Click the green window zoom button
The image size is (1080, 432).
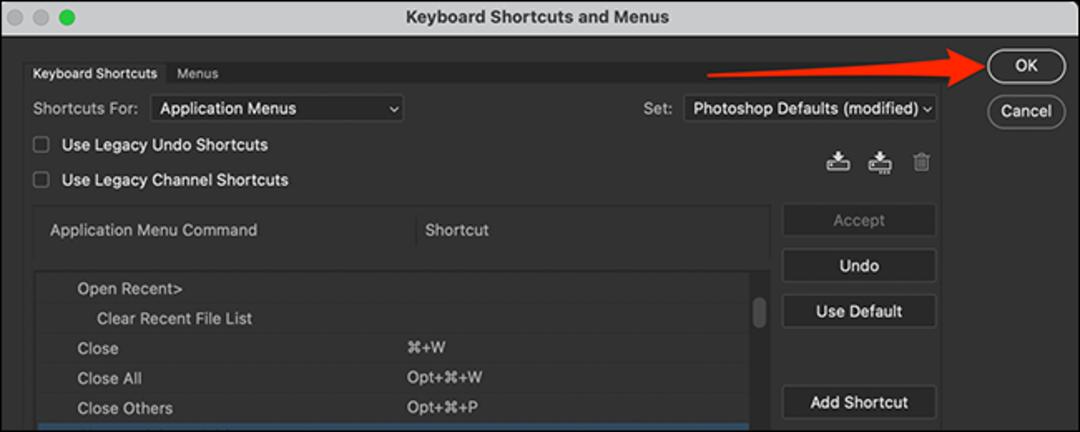coord(67,17)
